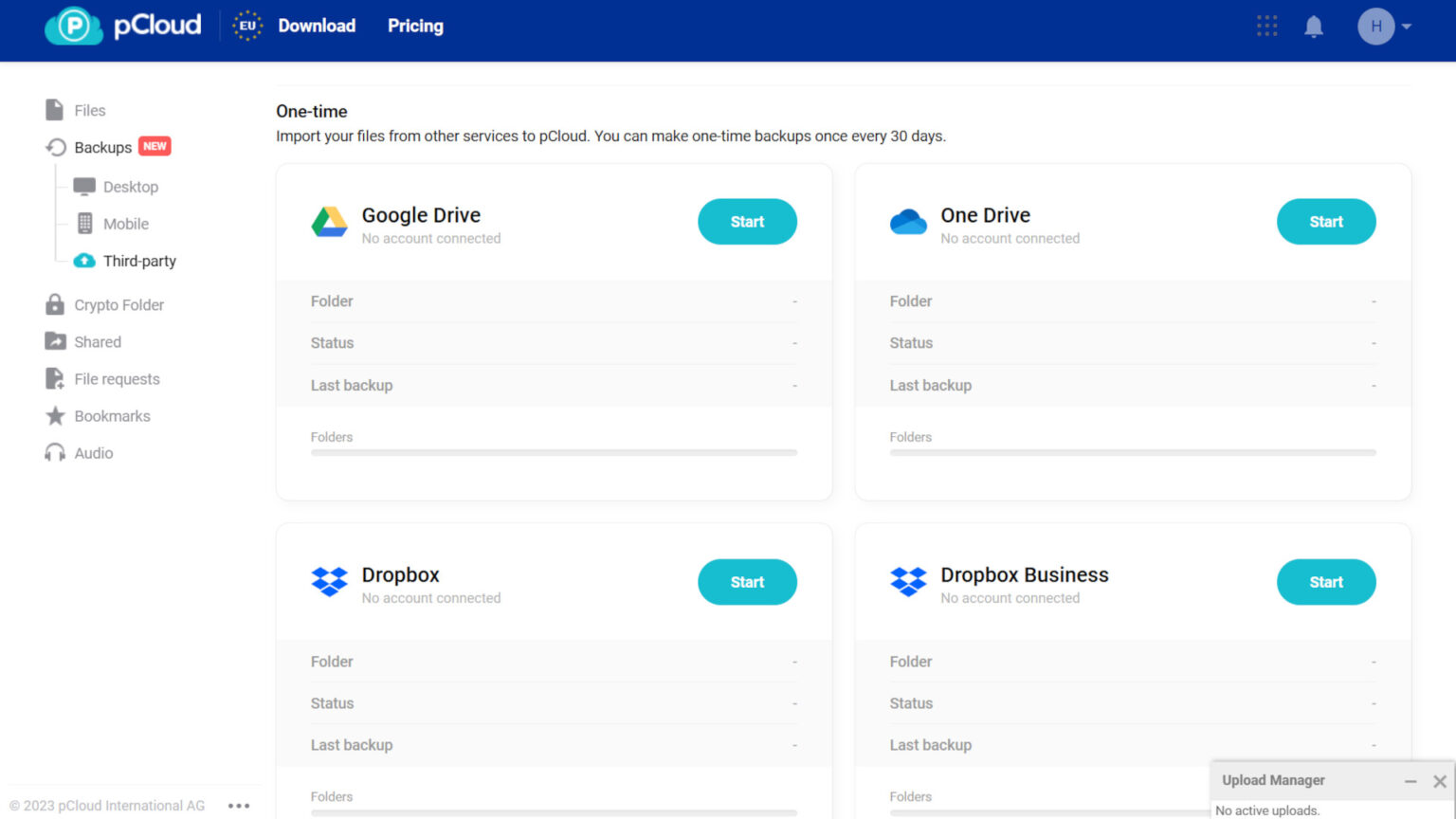This screenshot has height=819, width=1456.
Task: Open the Pricing page
Action: [415, 26]
